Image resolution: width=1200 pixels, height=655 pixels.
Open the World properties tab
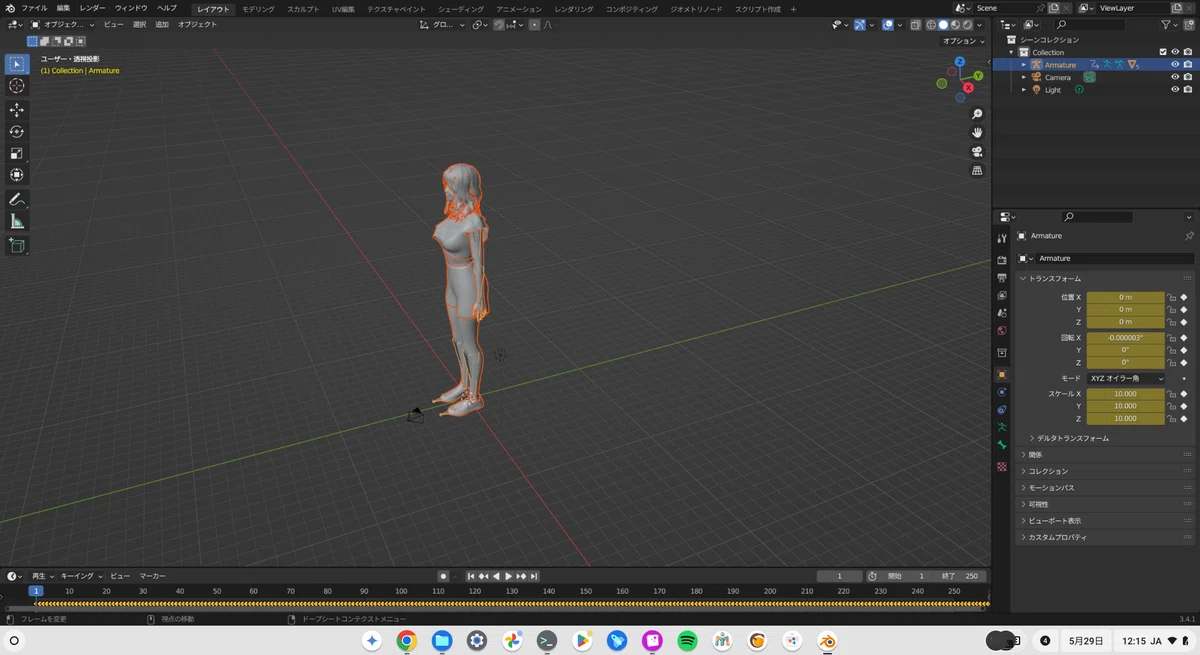coord(1002,331)
